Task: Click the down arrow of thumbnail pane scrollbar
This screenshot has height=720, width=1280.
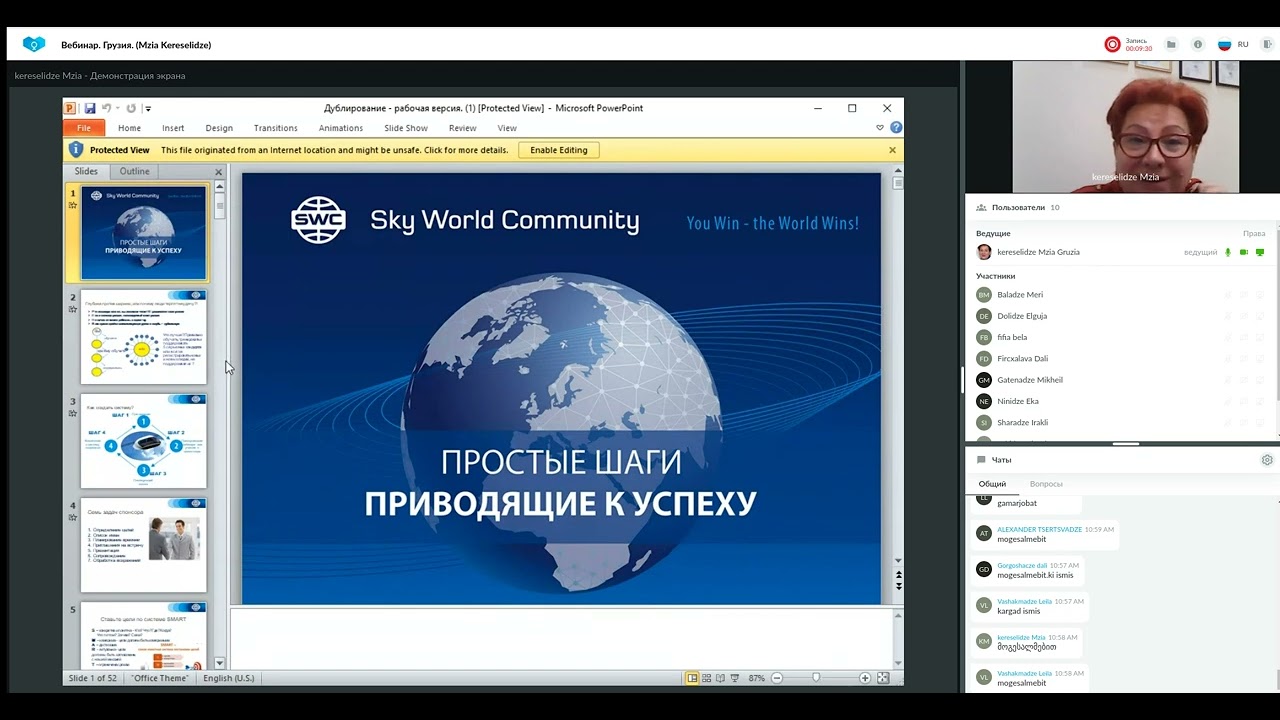Action: 220,663
